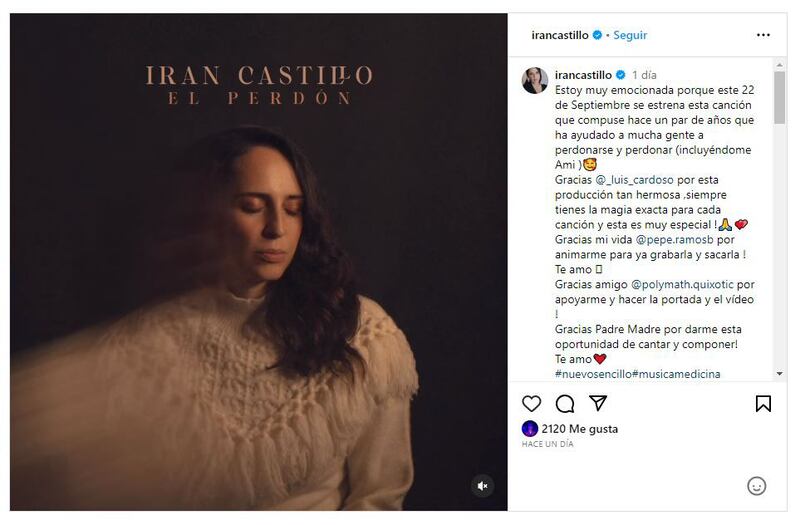
Task: Open emoji picker smiley icon
Action: (757, 486)
